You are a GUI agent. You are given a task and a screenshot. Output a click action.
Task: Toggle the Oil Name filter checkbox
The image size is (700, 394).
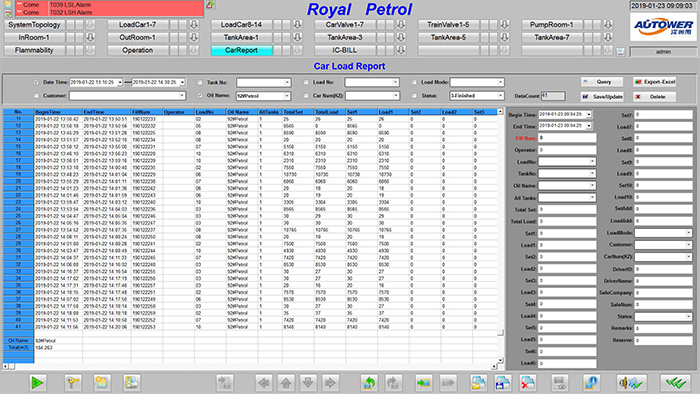coord(200,95)
